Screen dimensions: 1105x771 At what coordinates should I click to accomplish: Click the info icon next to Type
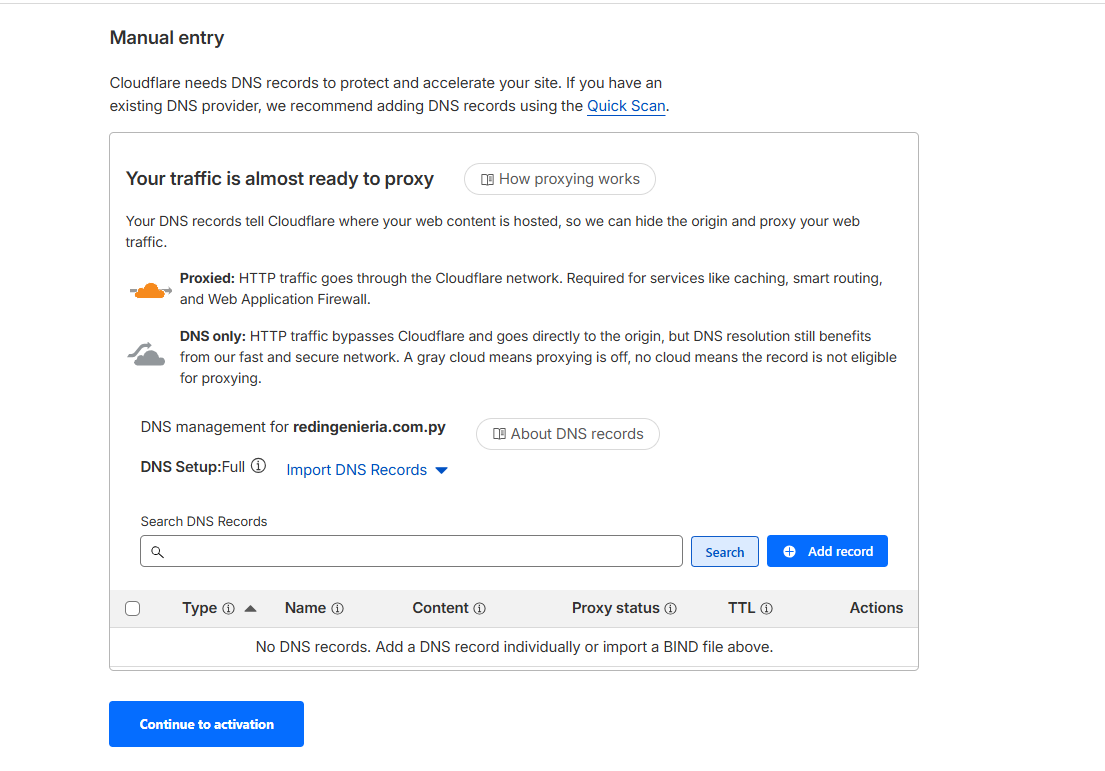pyautogui.click(x=228, y=609)
